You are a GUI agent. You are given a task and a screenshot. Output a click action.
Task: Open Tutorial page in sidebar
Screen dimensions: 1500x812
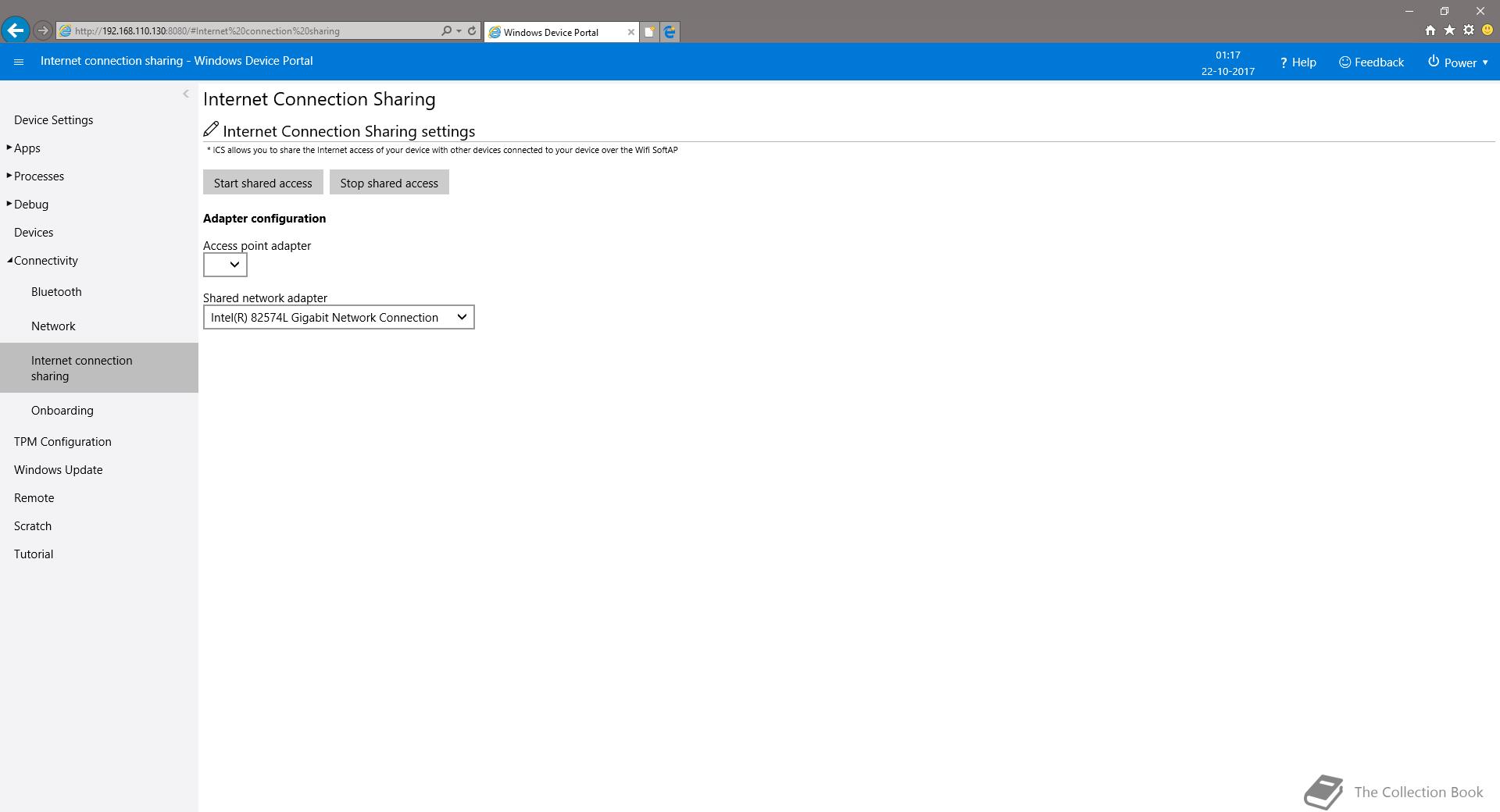click(x=34, y=554)
